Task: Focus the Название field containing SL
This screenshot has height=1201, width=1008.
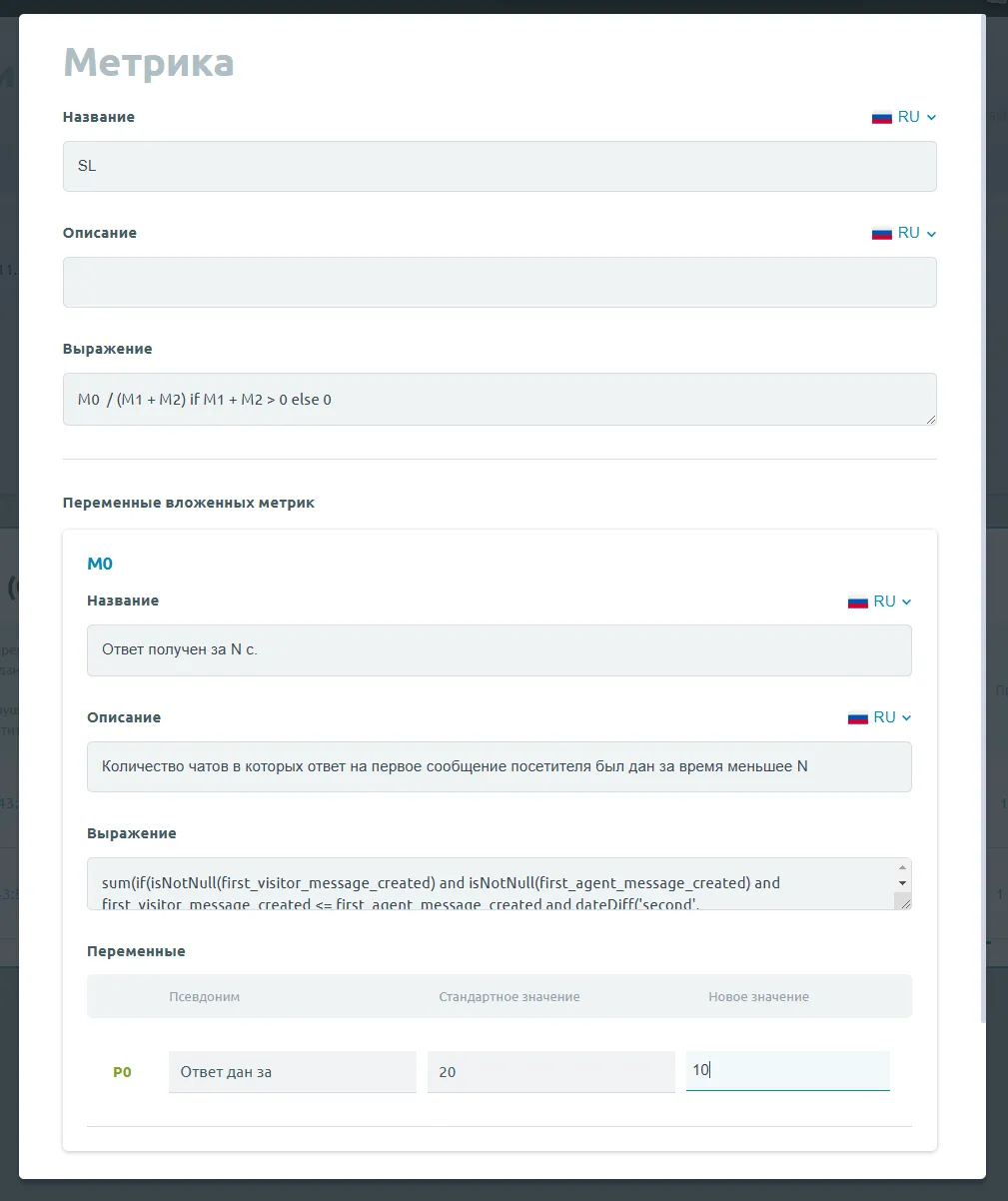Action: (x=500, y=166)
